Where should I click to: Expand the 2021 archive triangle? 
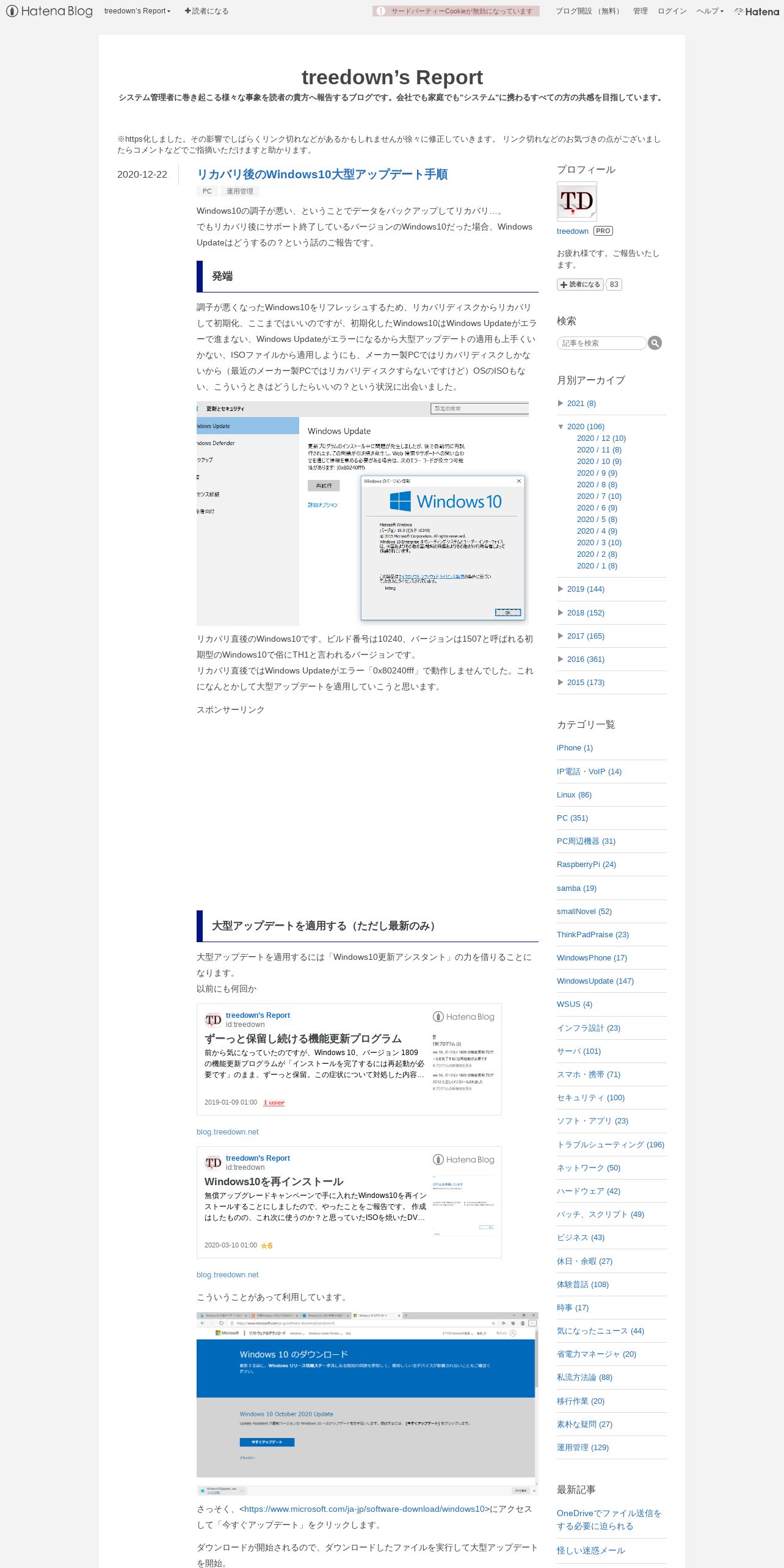coord(561,403)
